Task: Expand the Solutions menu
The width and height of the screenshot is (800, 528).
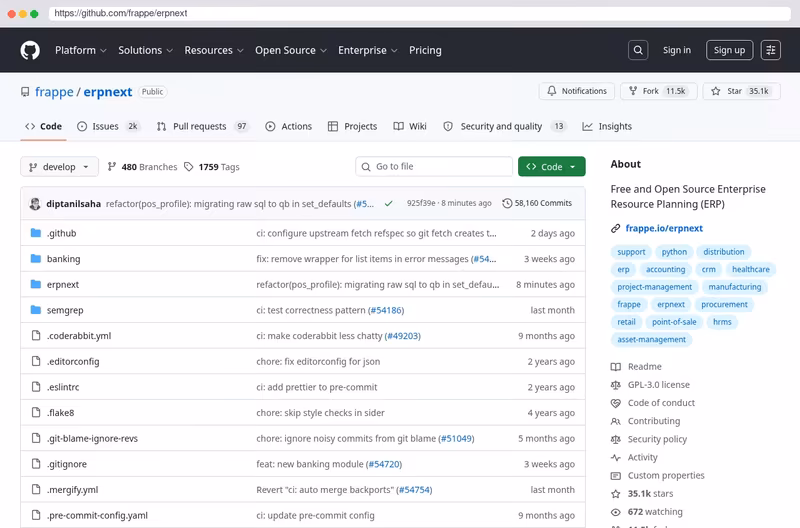Action: pos(145,51)
